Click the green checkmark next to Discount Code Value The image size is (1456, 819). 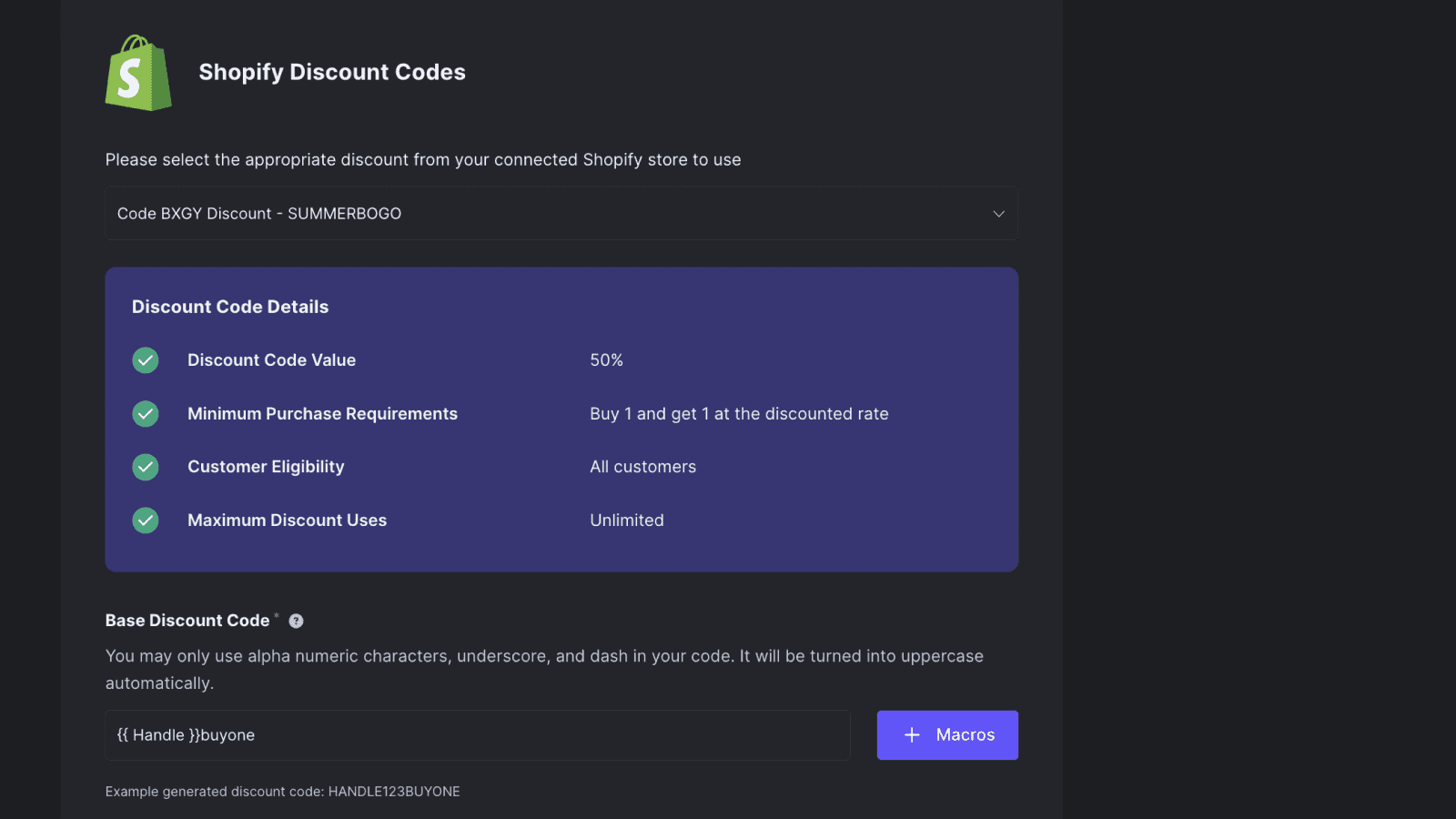pos(146,359)
